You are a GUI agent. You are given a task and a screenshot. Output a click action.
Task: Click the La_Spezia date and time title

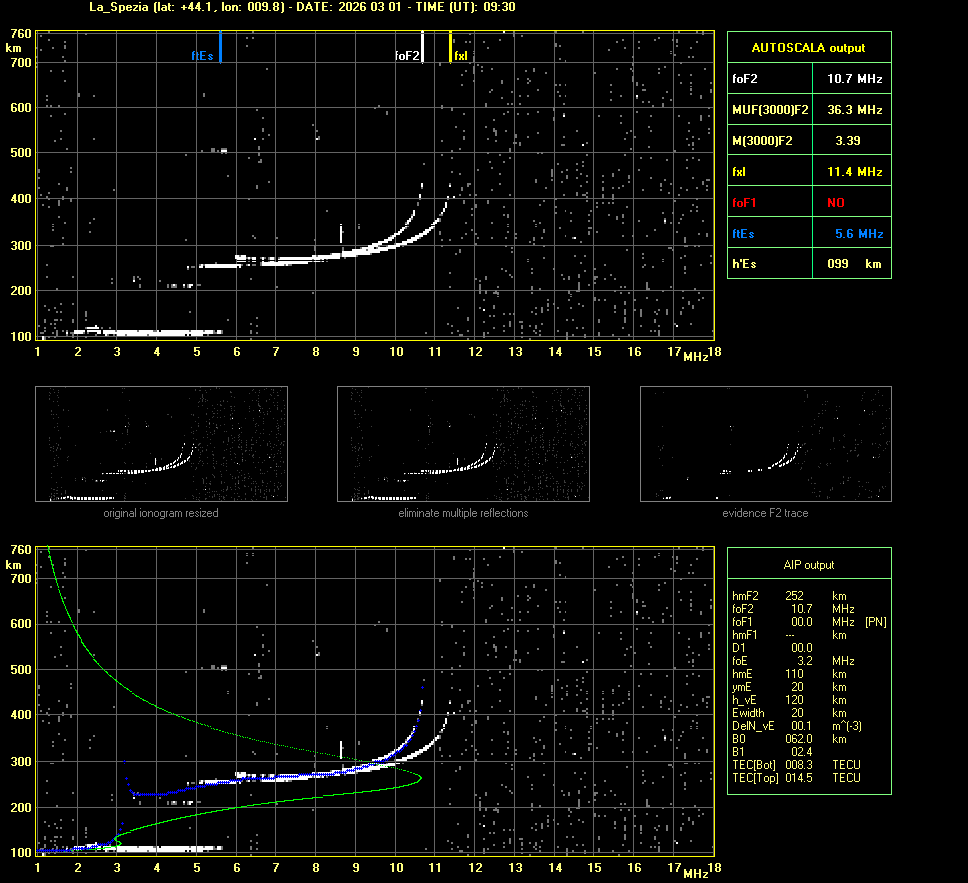pyautogui.click(x=302, y=7)
